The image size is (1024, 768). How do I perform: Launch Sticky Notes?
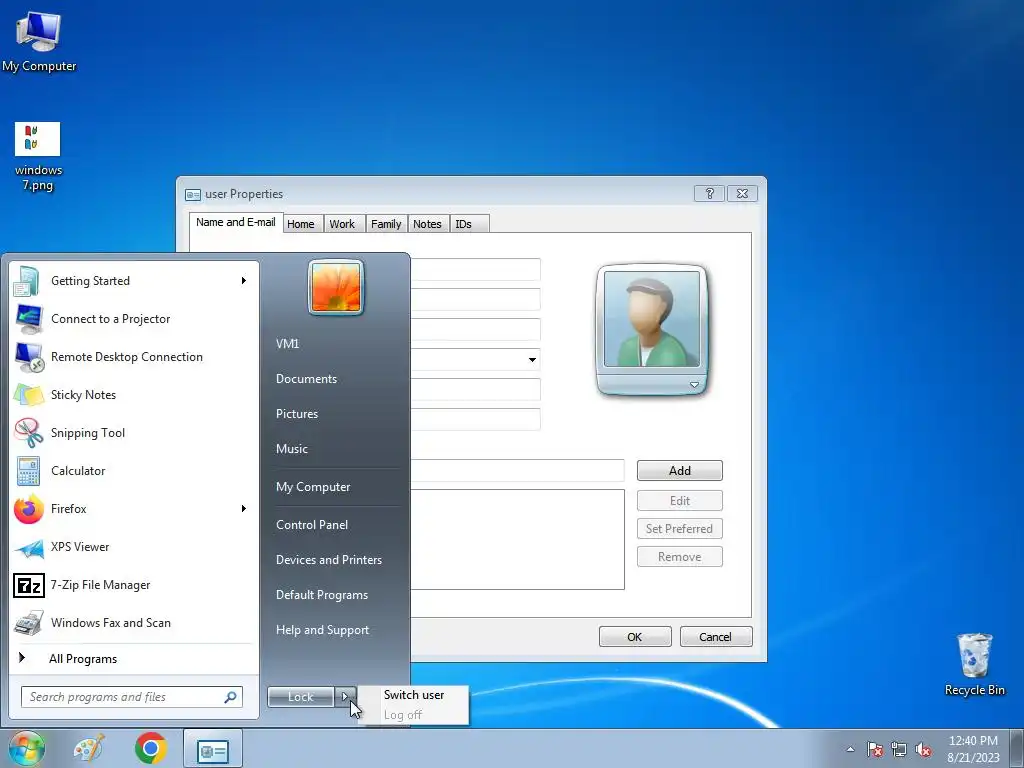pos(134,394)
